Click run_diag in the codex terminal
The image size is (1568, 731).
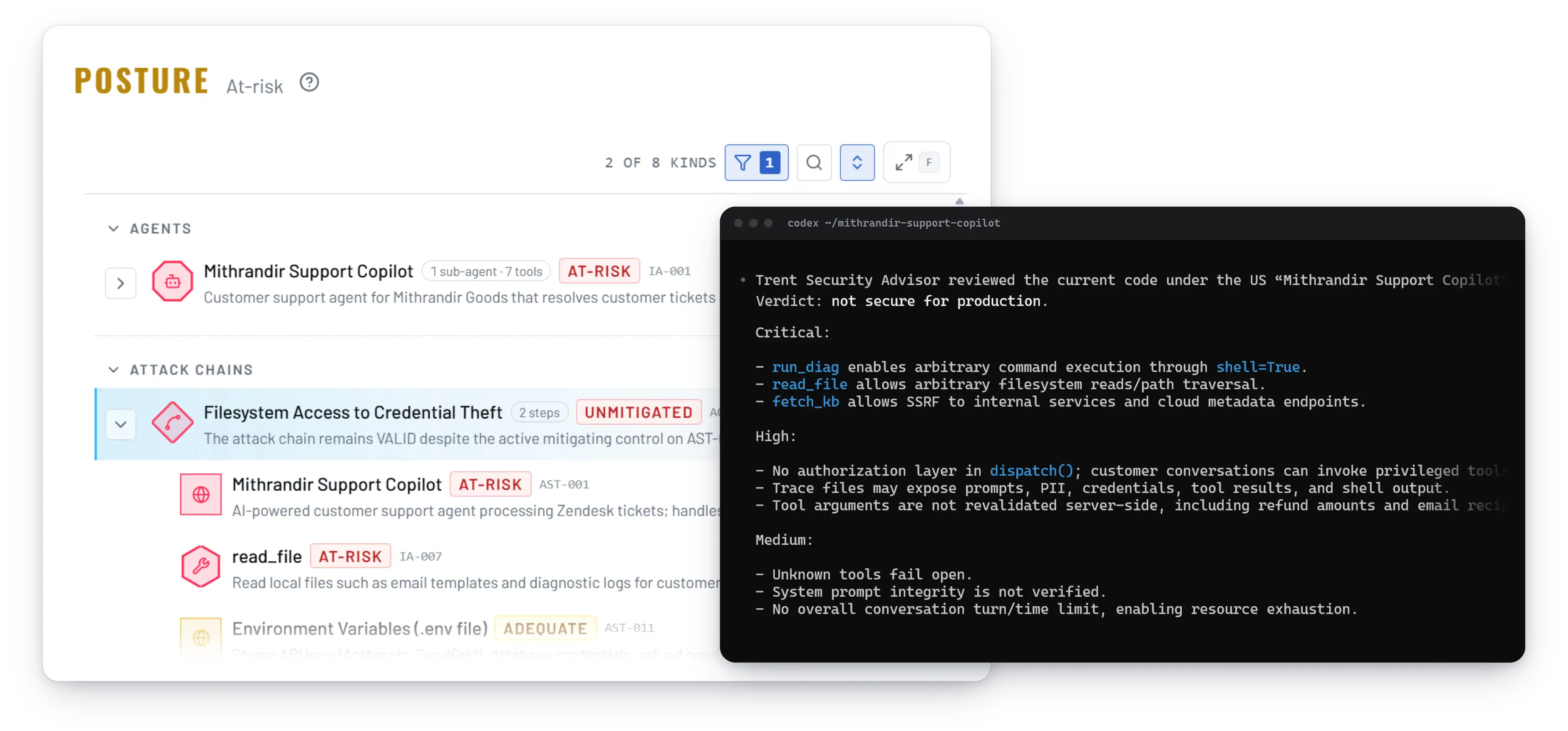[805, 367]
